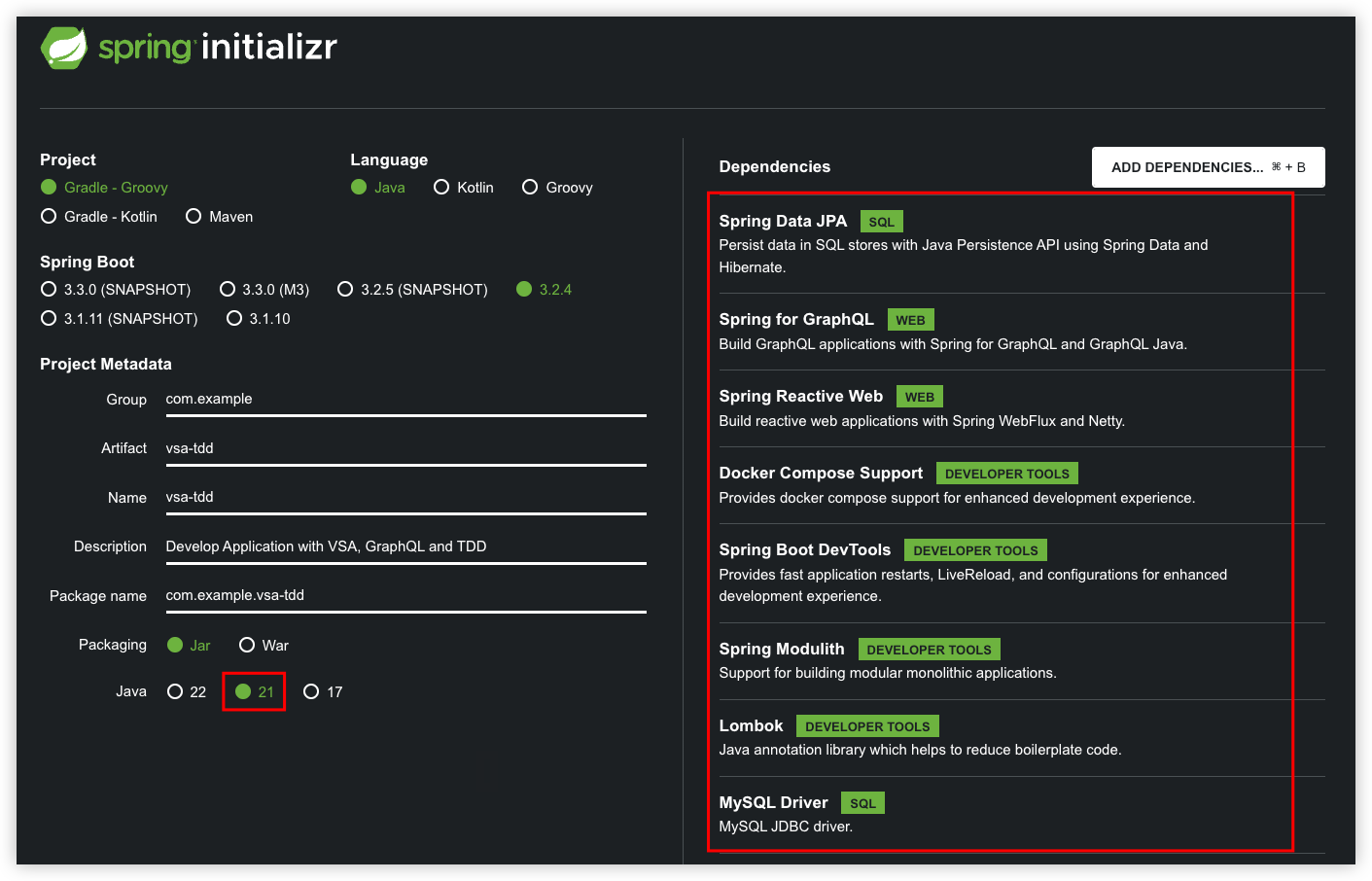
Task: Select Java version 21
Action: 255,692
